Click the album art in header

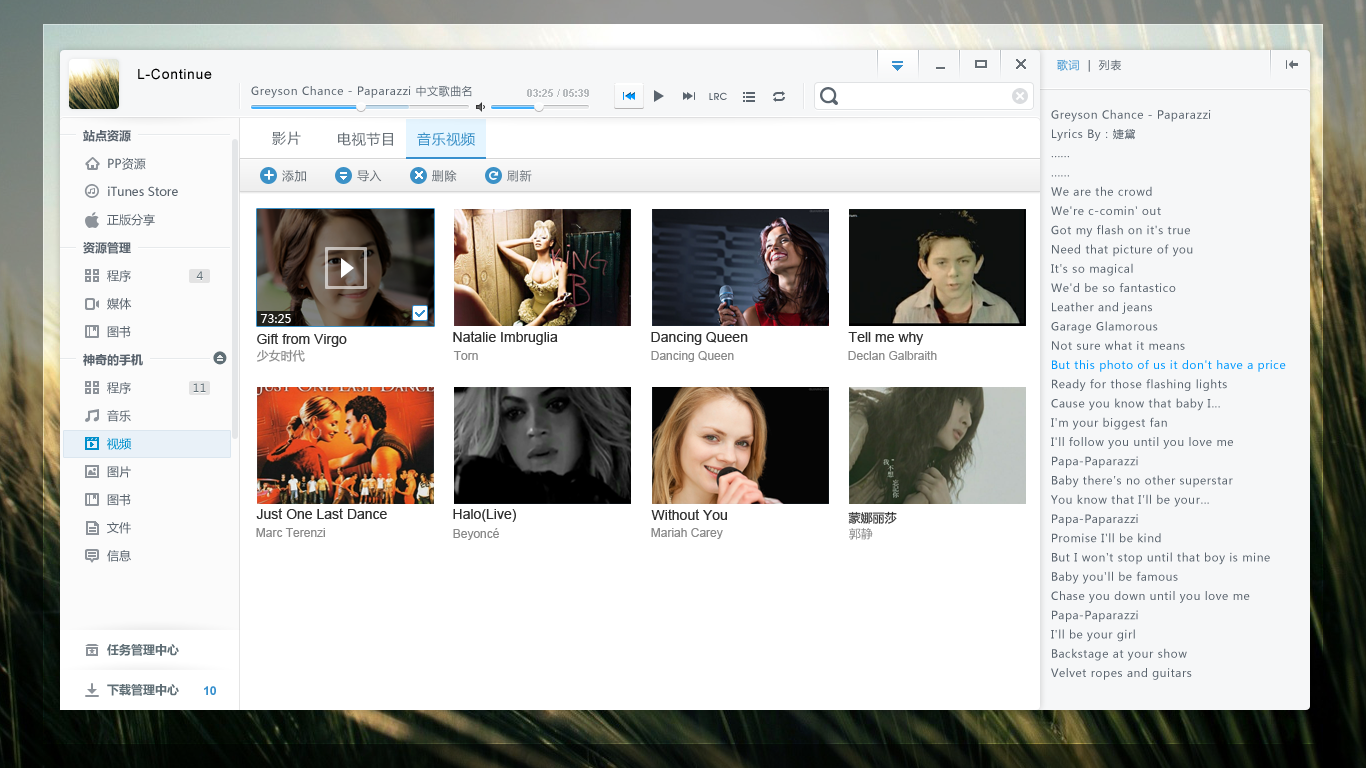(94, 84)
